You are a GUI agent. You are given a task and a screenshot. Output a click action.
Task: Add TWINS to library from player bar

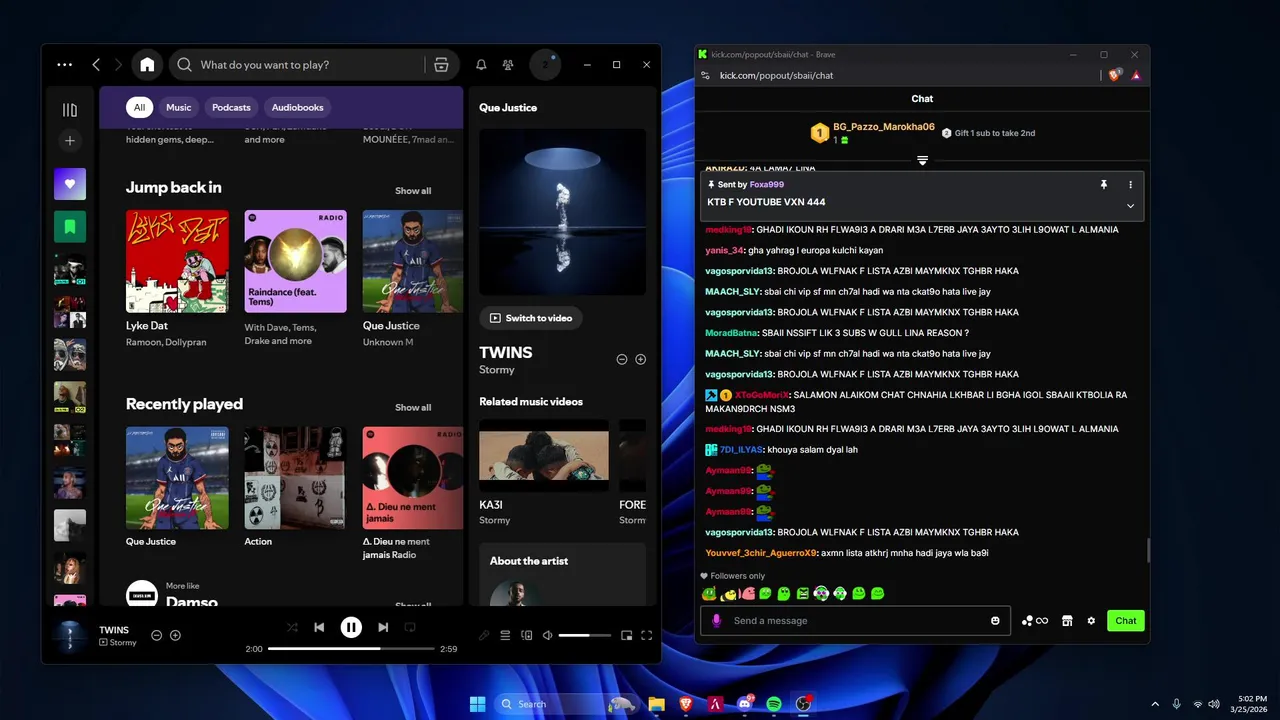tap(175, 635)
